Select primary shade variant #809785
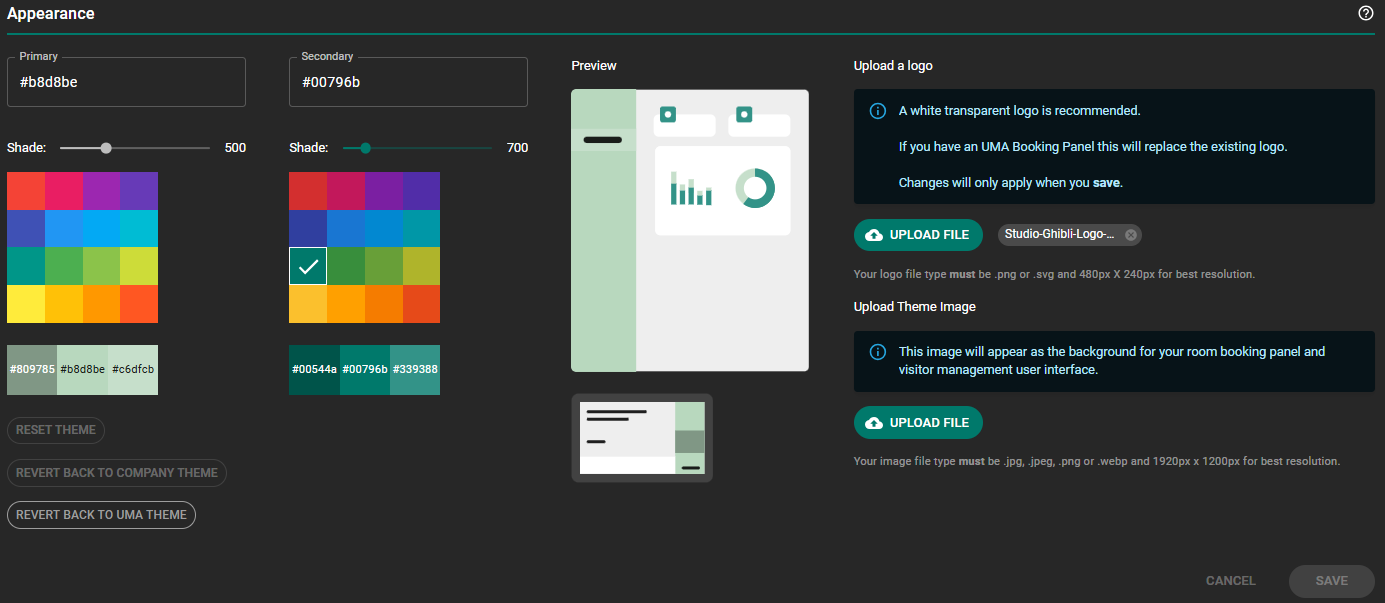This screenshot has width=1385, height=603. click(x=32, y=370)
